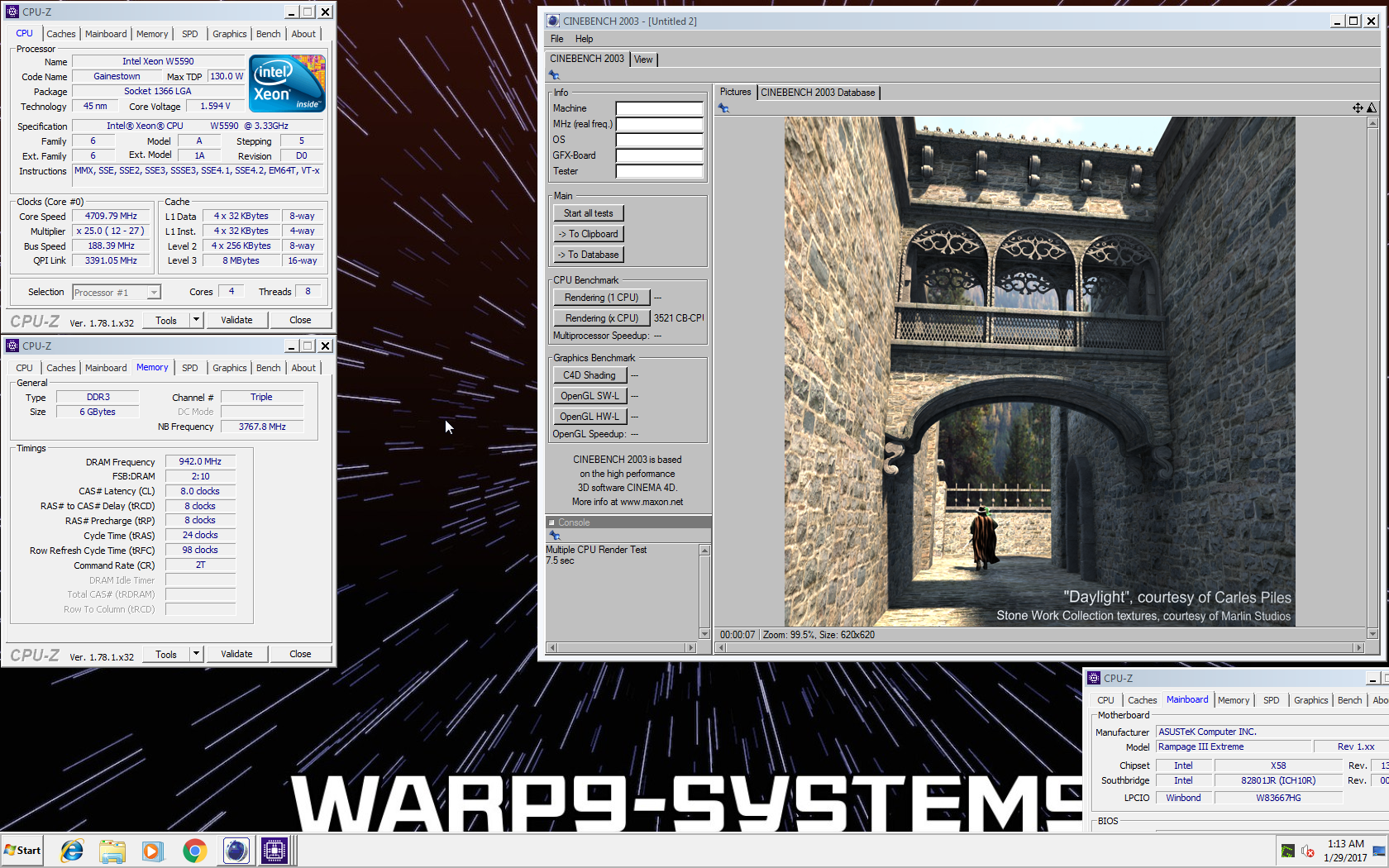
Task: Click the MHz (real freq.) input field
Action: point(659,124)
